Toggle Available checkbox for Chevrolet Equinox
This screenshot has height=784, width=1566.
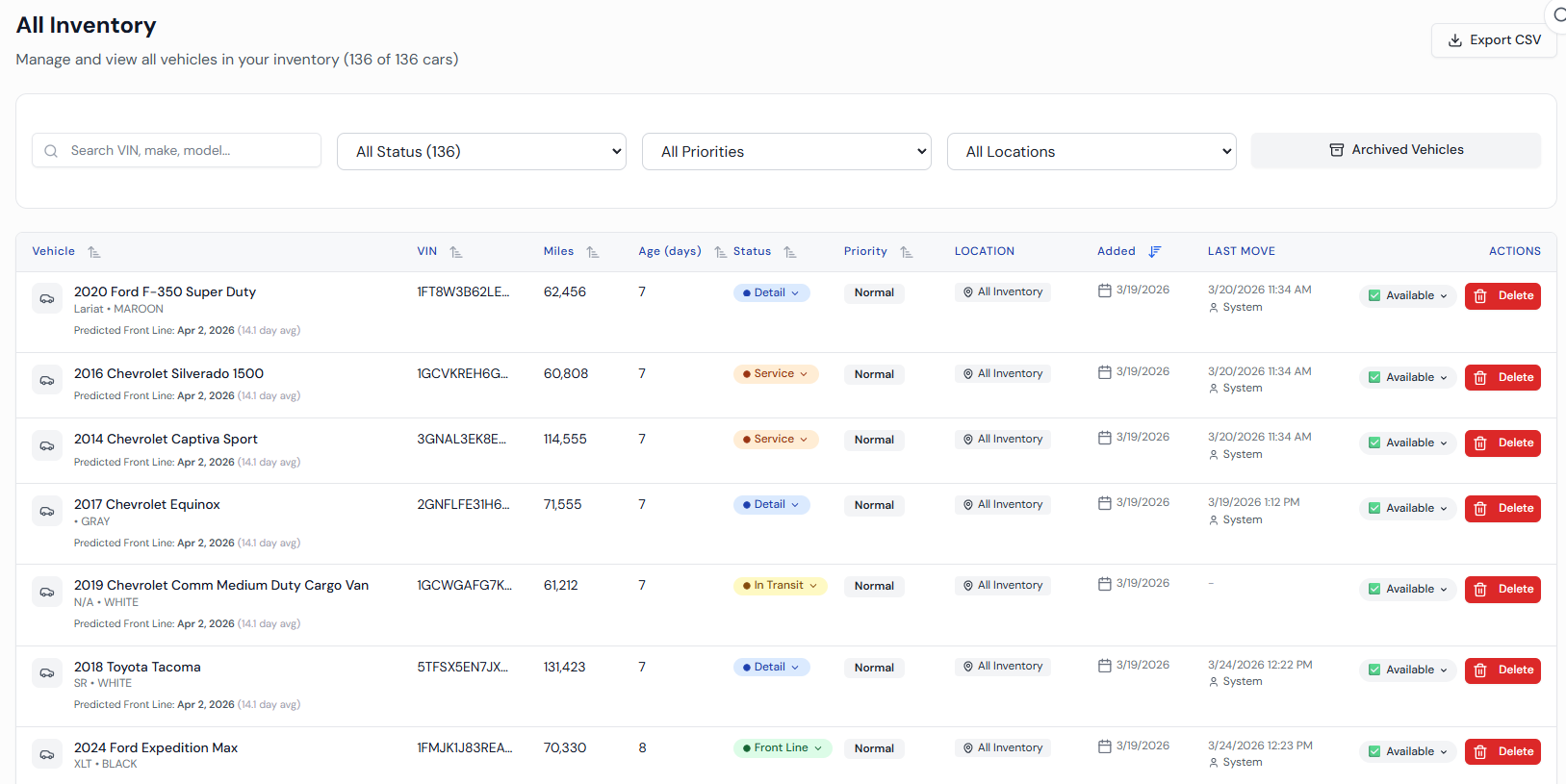(1374, 509)
